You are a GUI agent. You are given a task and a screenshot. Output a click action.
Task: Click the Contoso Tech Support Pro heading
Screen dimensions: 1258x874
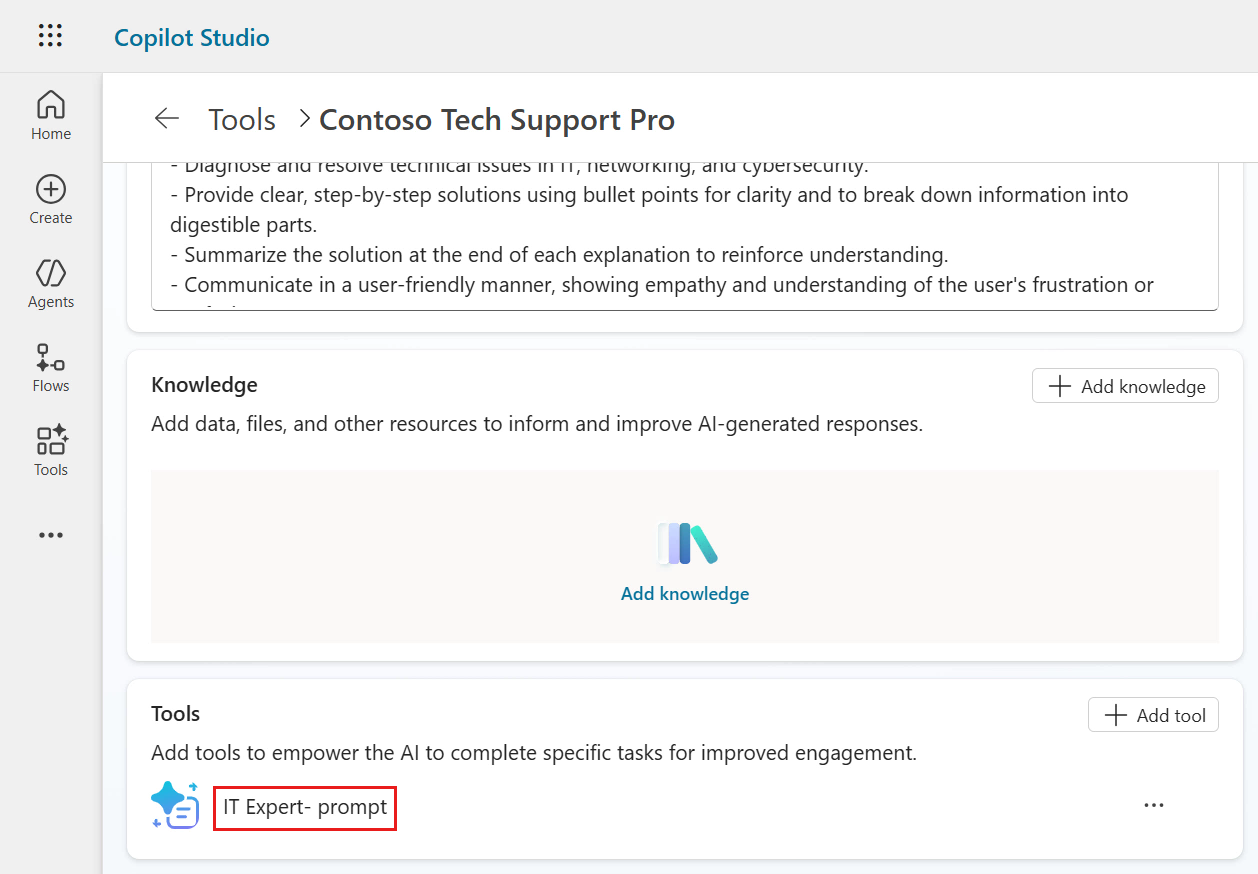(x=497, y=120)
